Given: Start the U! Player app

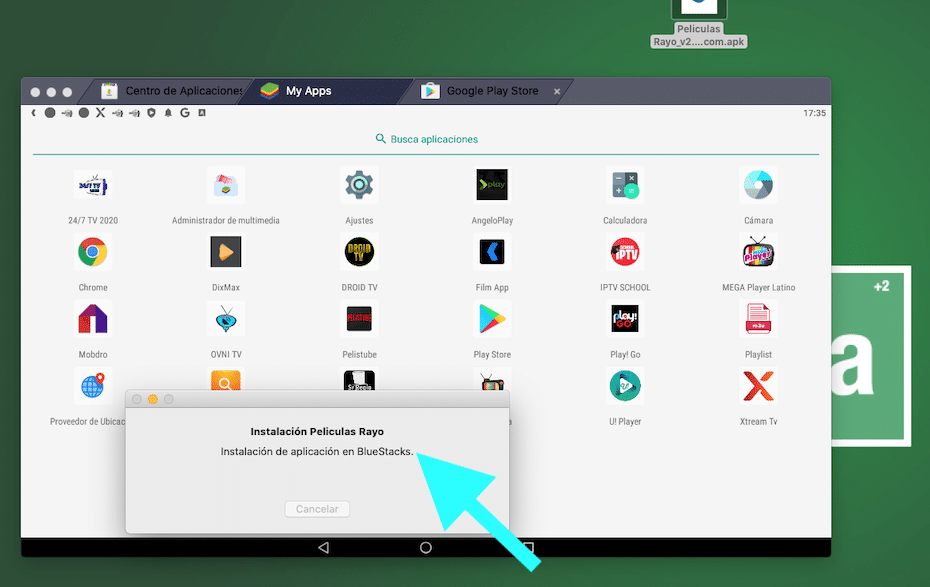Looking at the screenshot, I should point(625,385).
